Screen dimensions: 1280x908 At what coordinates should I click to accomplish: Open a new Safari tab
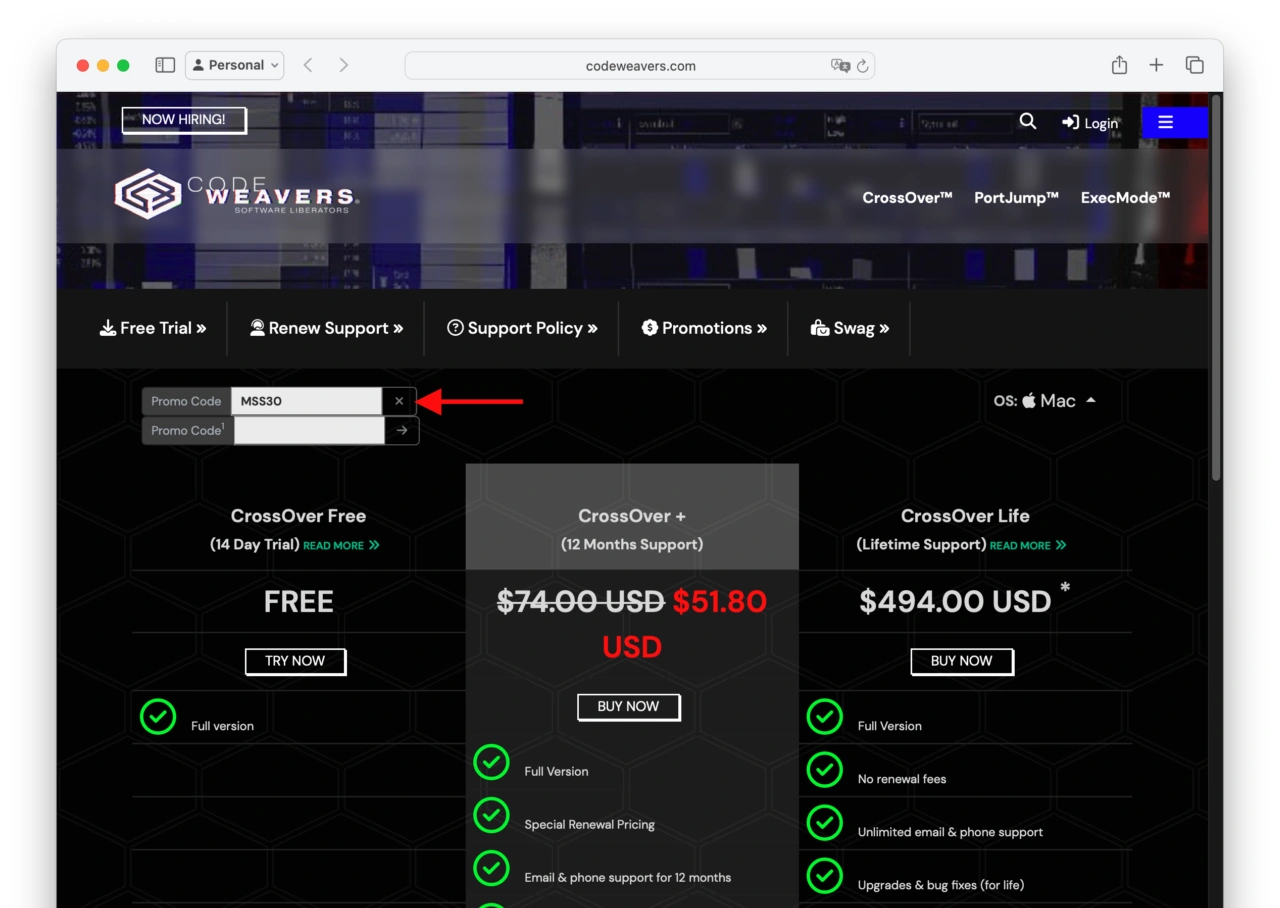[1156, 65]
